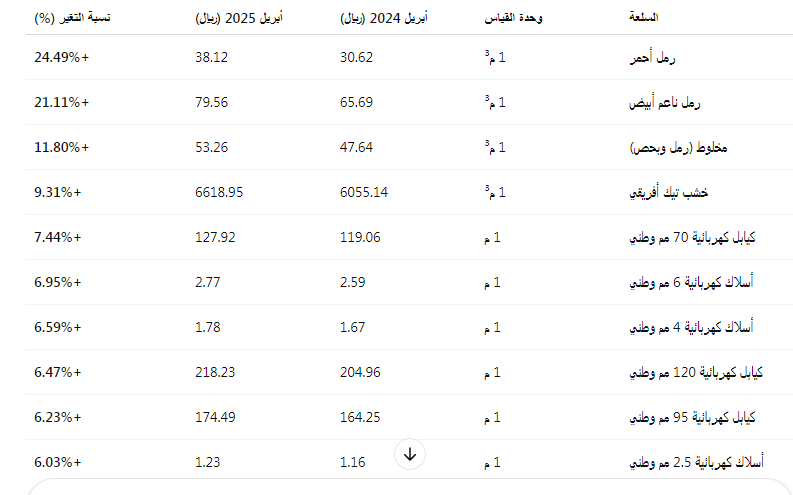
Task: Click the أبريل 2025 (ريال) column header
Action: tap(239, 18)
